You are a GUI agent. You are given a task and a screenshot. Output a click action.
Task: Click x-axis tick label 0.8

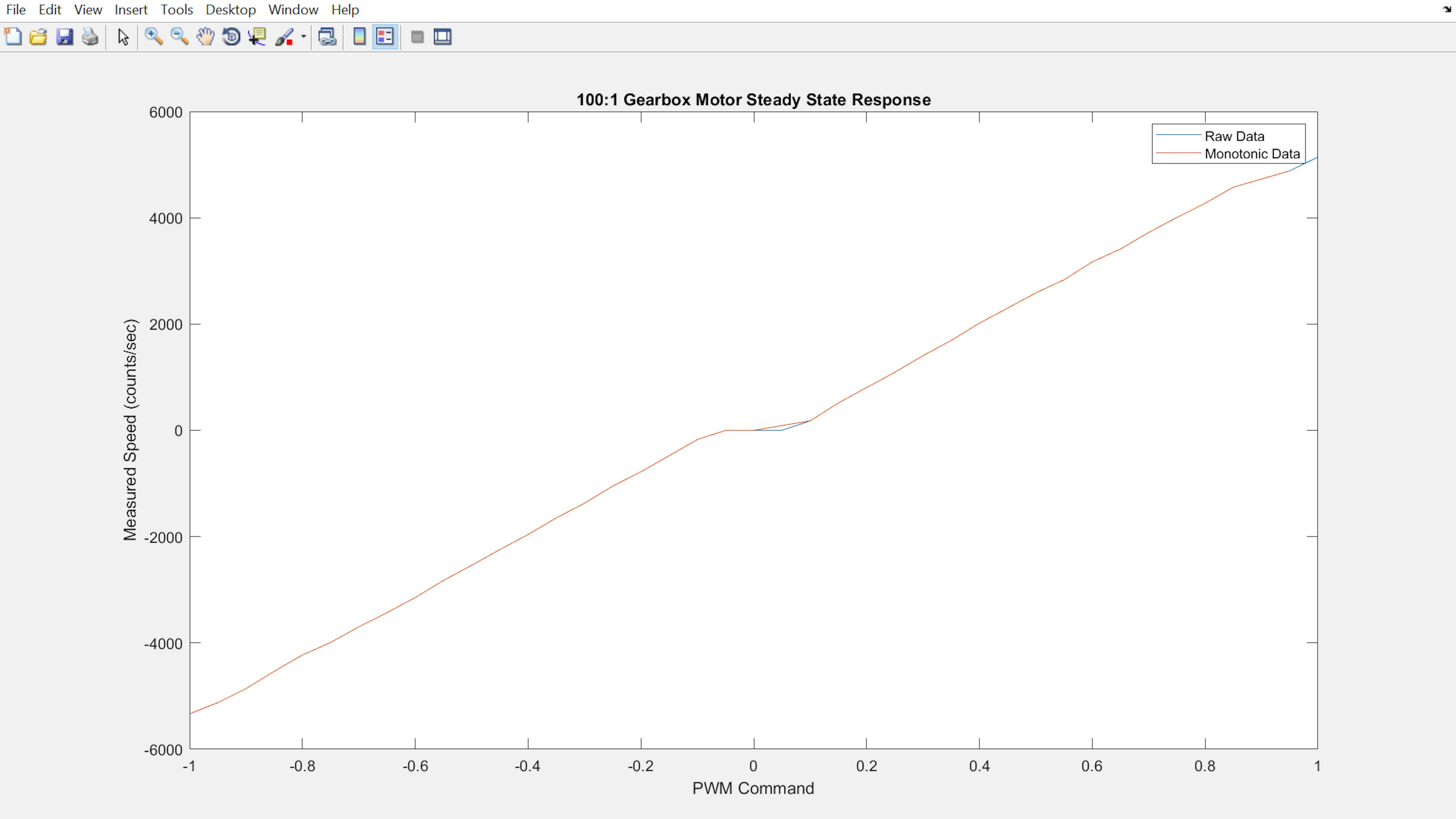(1205, 766)
